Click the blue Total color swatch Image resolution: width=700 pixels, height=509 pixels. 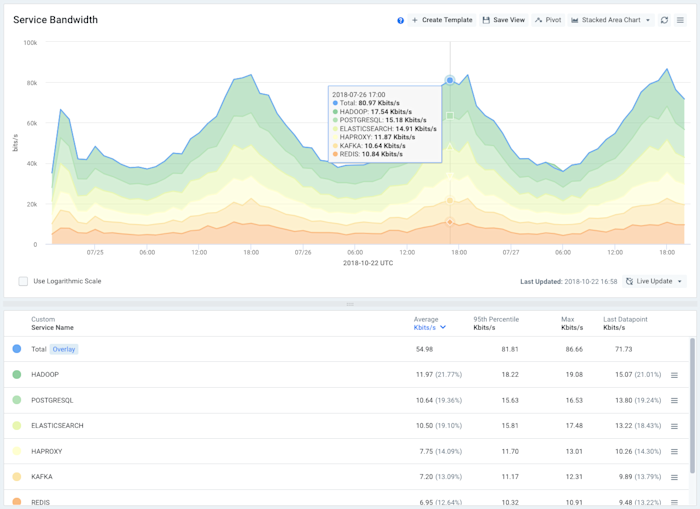point(17,349)
